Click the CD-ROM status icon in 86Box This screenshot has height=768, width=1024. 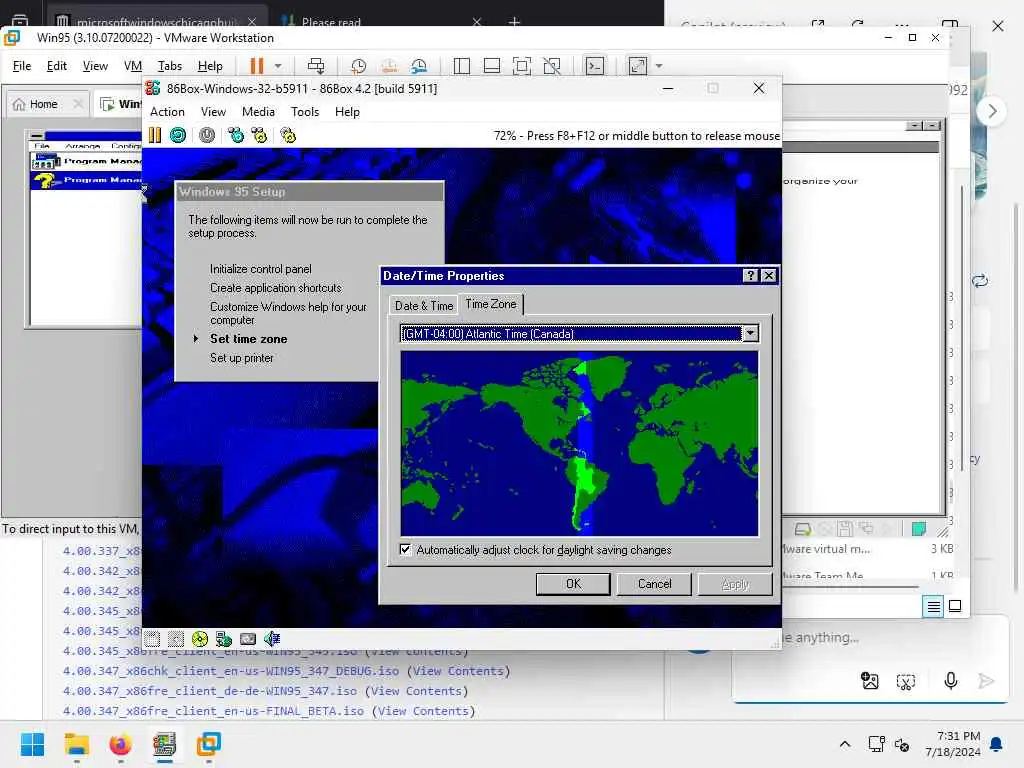click(x=200, y=639)
